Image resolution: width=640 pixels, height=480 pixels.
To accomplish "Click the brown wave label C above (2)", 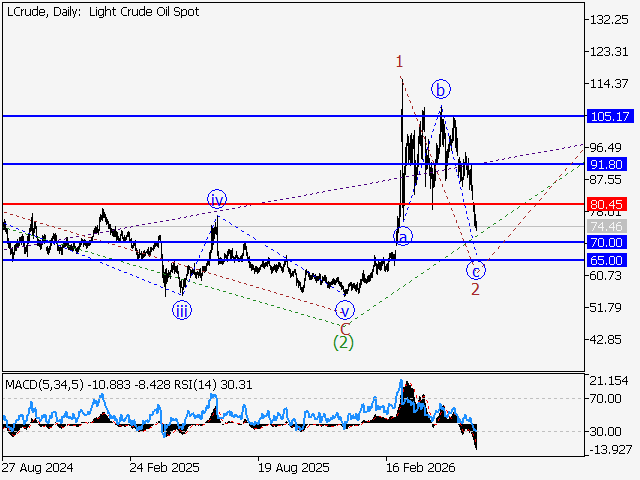I will pyautogui.click(x=345, y=329).
